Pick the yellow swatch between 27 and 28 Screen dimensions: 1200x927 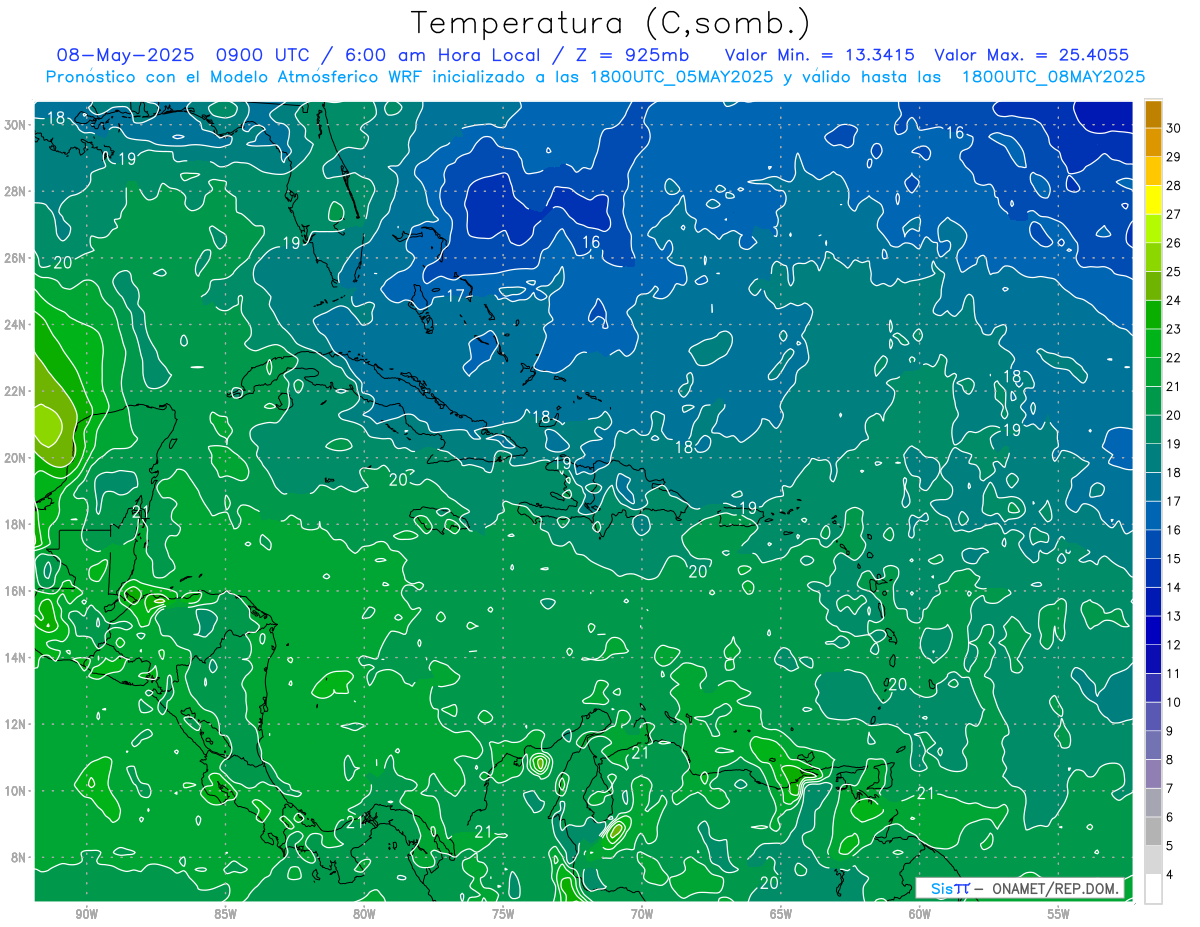point(1153,199)
